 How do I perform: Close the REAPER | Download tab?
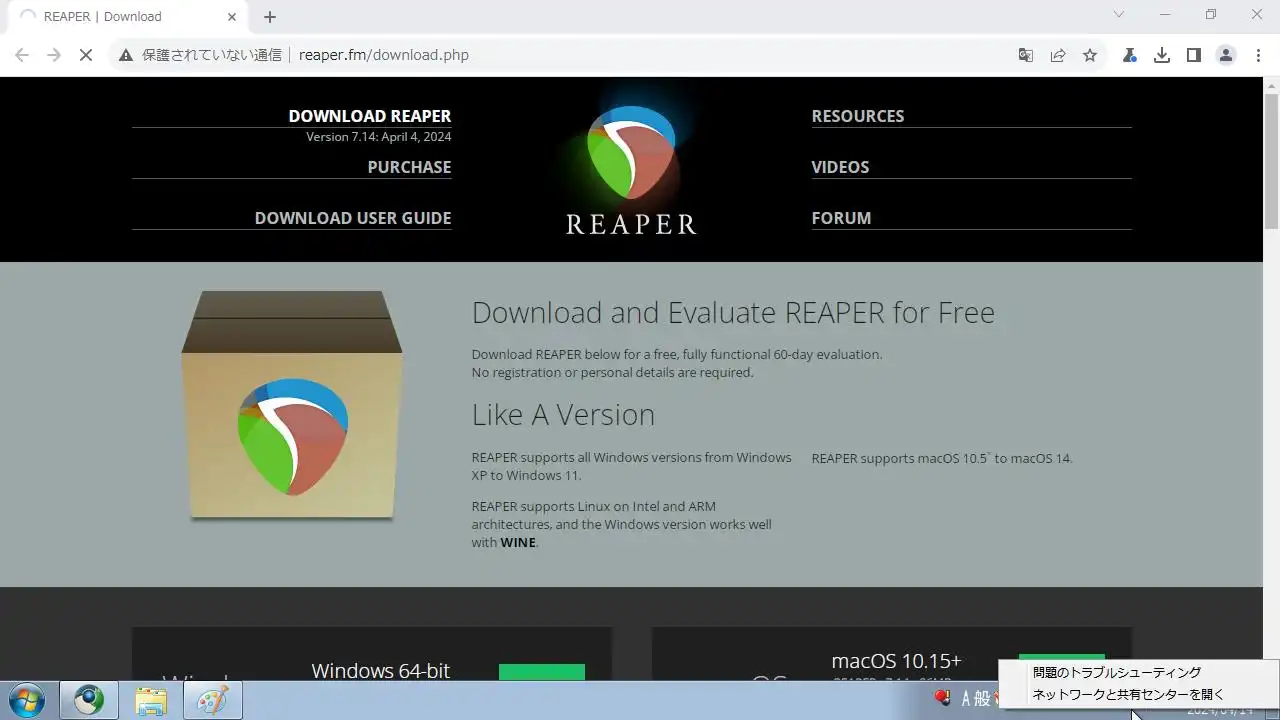(232, 16)
